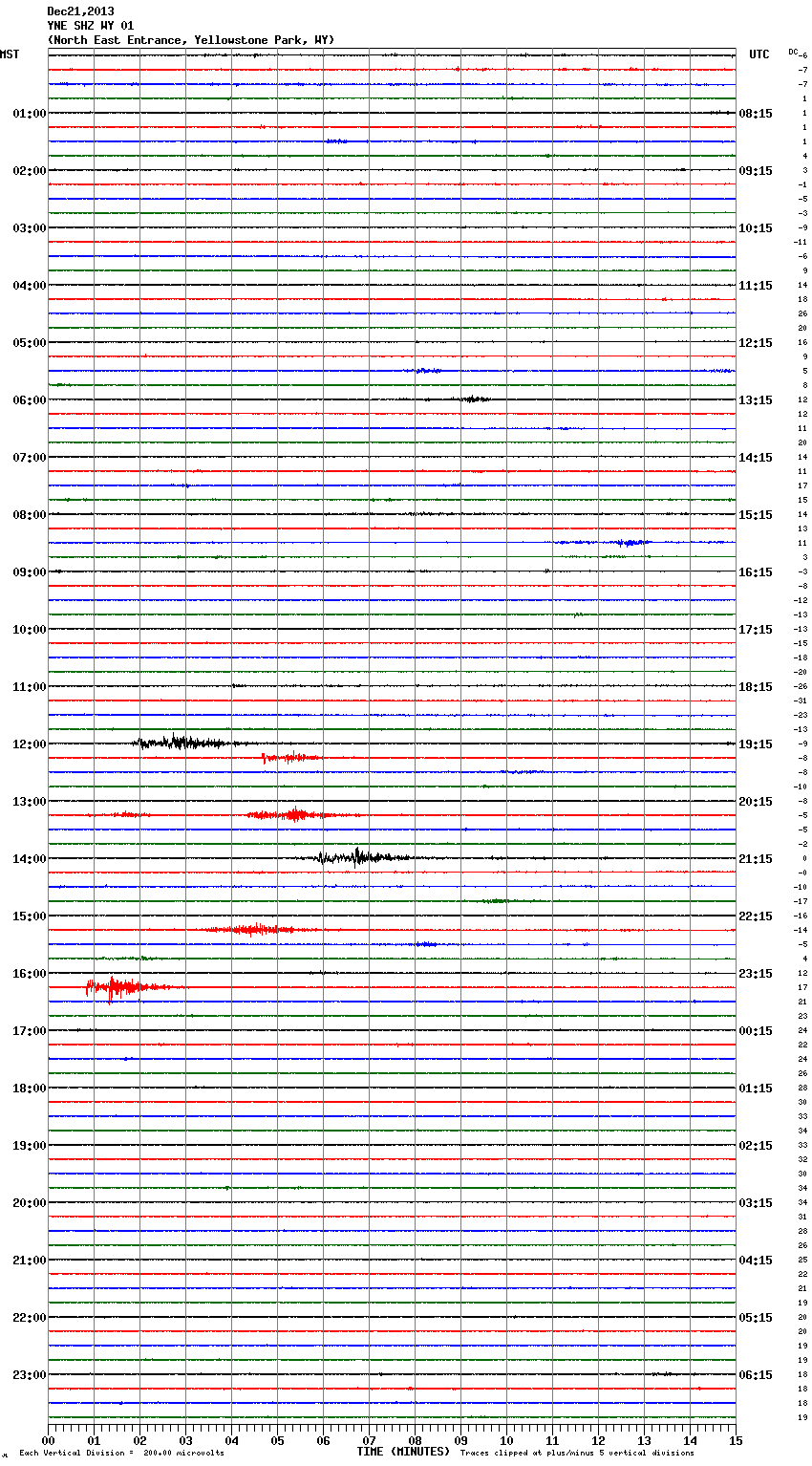Image resolution: width=812 pixels, height=1466 pixels.
Task: Select the 03:00 MST row label
Action: click(x=30, y=228)
